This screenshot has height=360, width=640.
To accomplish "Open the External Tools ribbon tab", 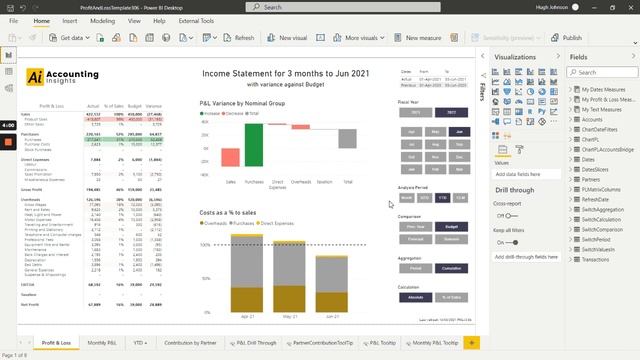I will (x=196, y=21).
